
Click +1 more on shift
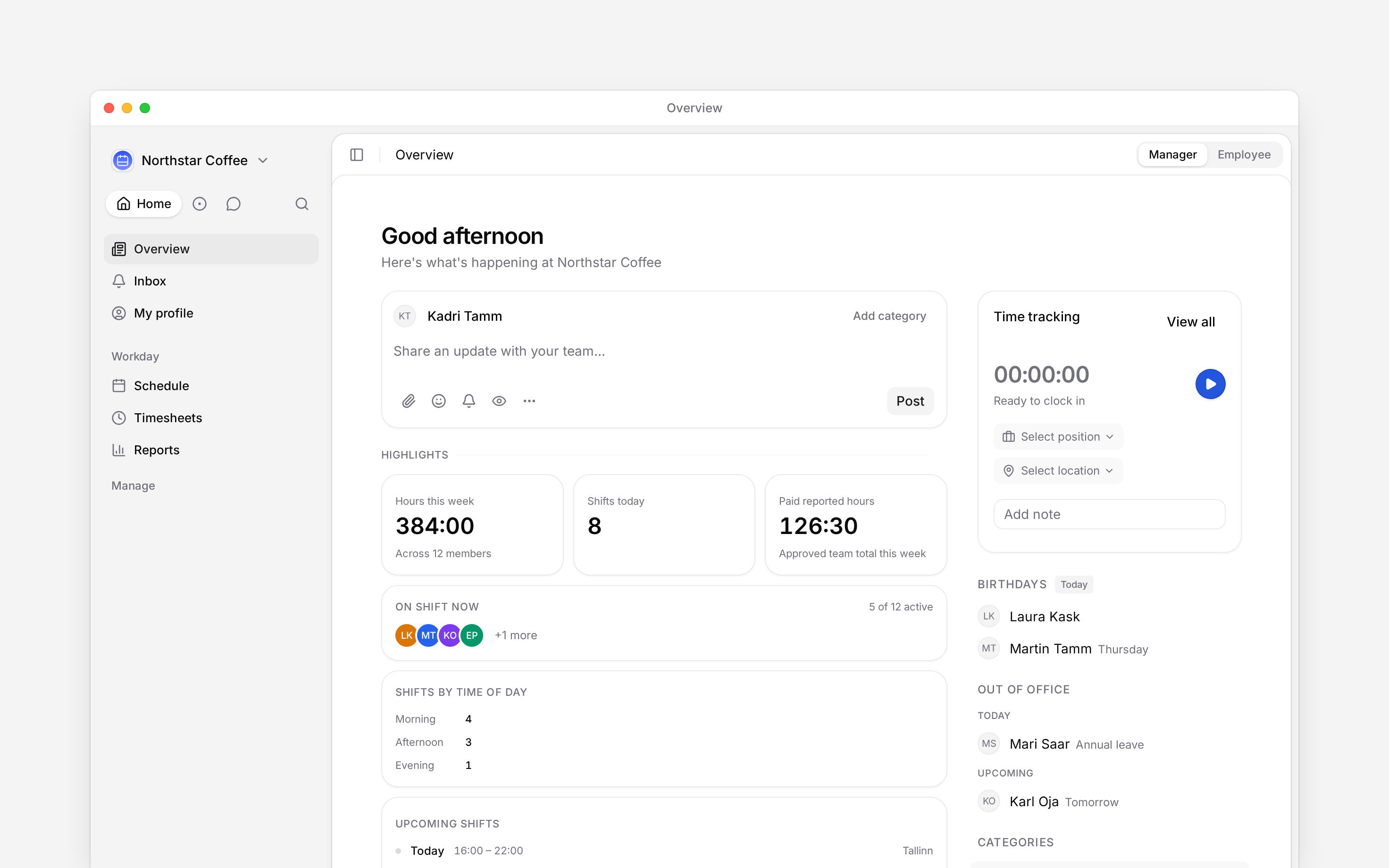tap(515, 635)
